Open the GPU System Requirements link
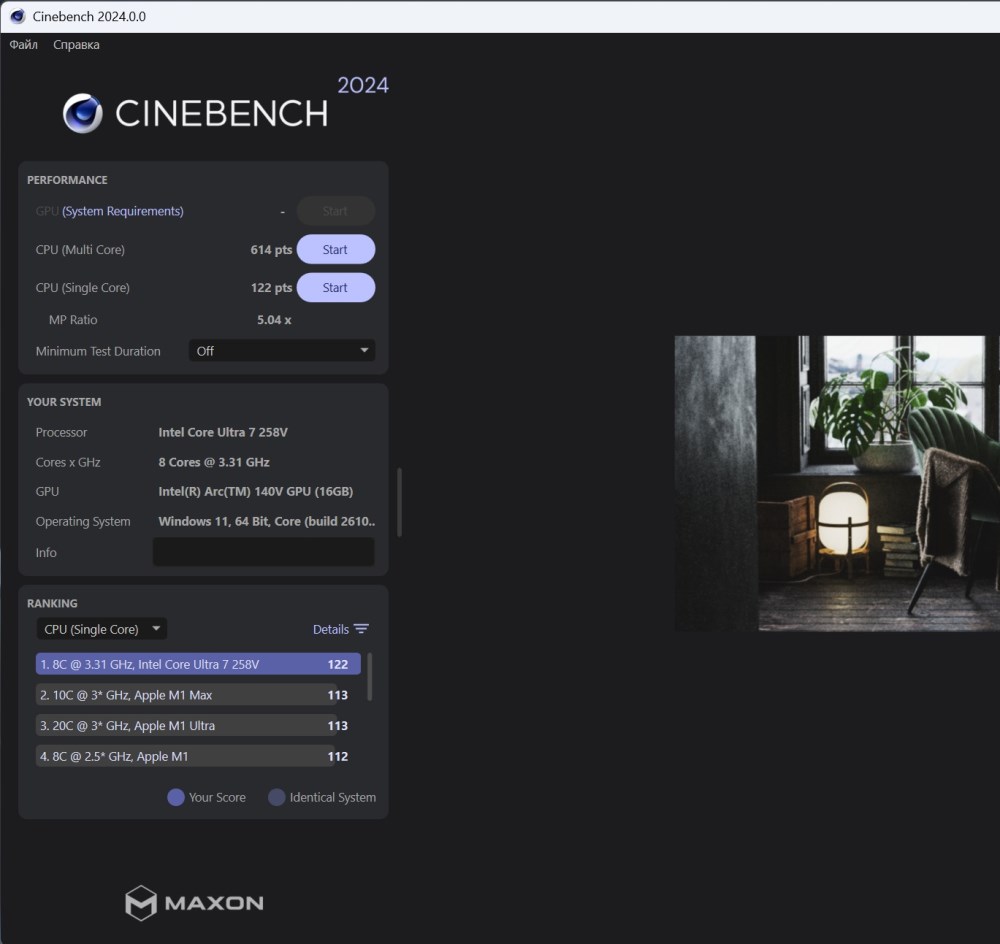 [122, 211]
